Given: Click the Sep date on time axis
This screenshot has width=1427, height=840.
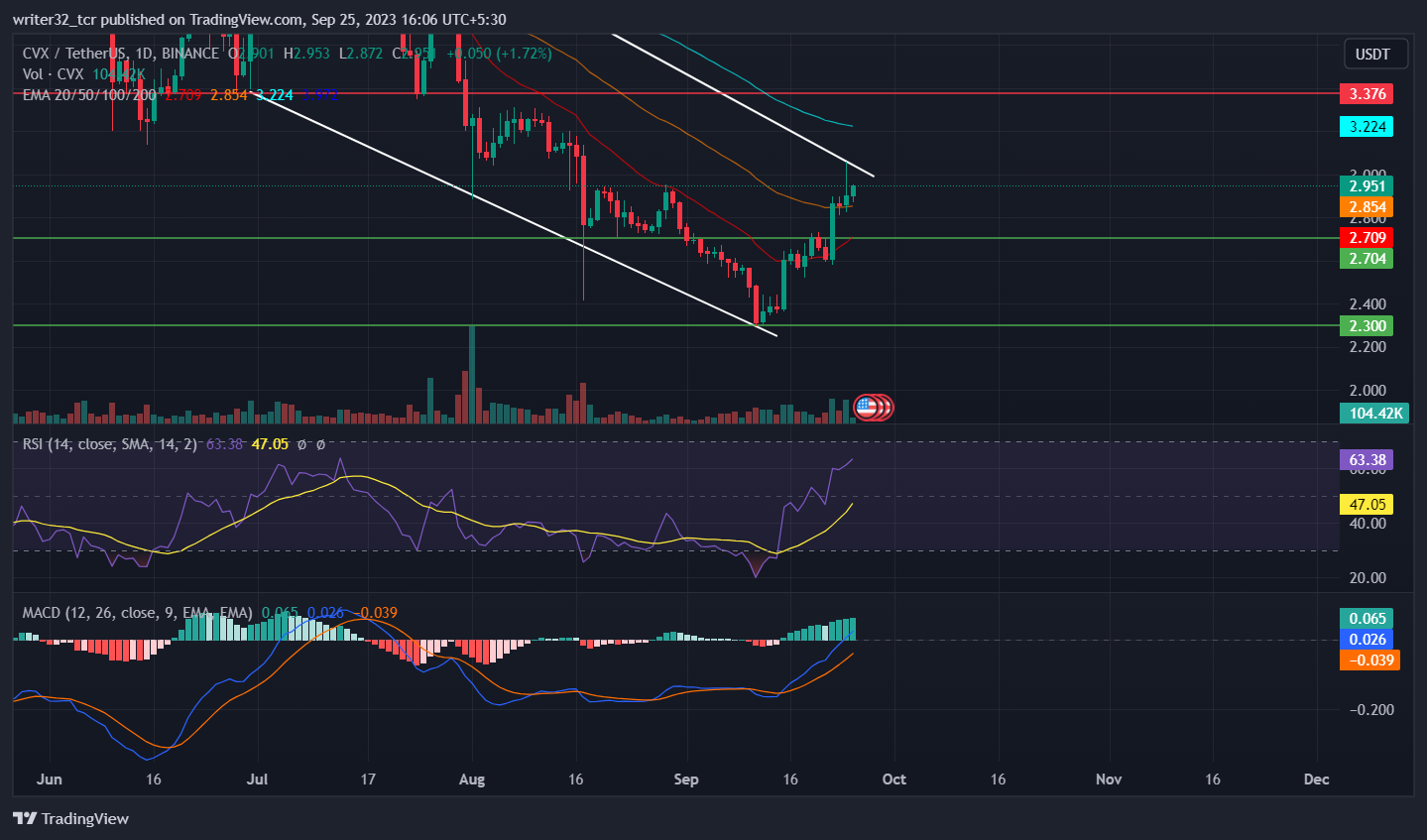Looking at the screenshot, I should pos(686,780).
